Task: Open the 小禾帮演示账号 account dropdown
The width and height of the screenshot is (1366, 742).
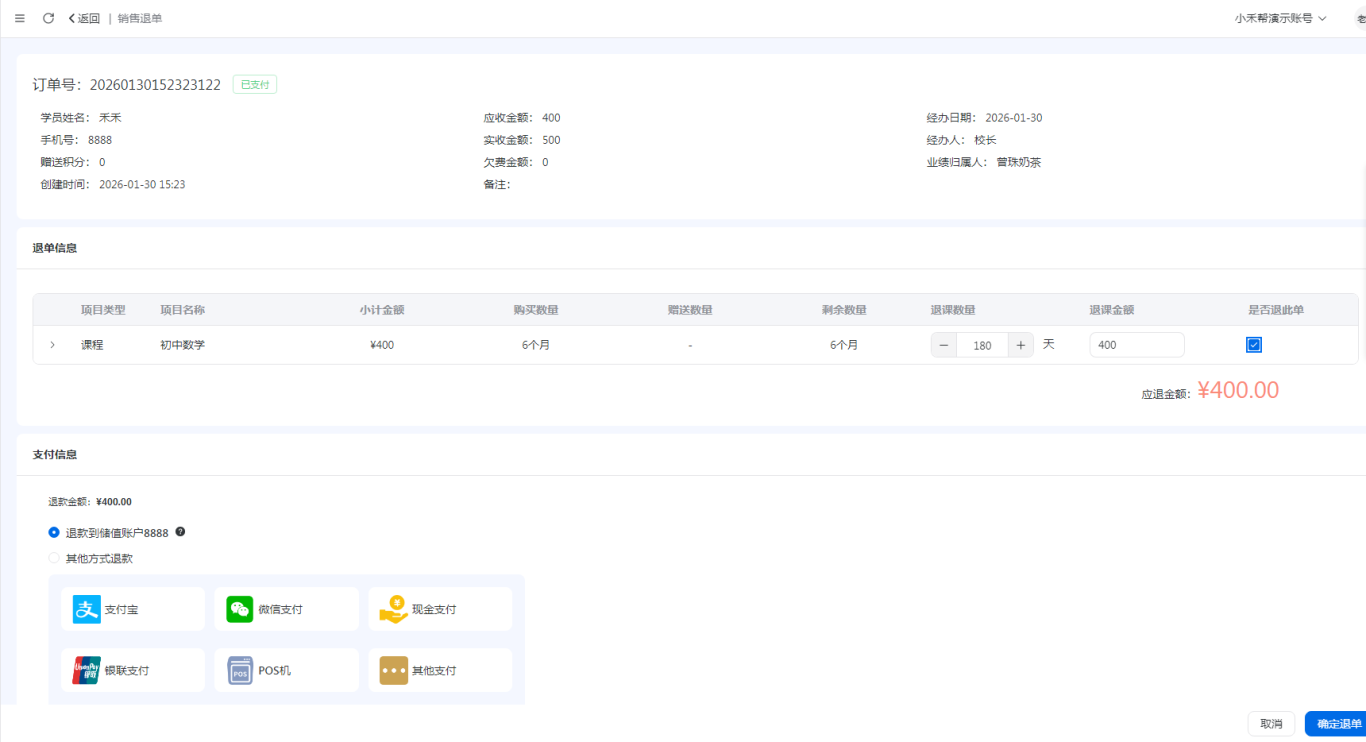Action: click(1280, 18)
